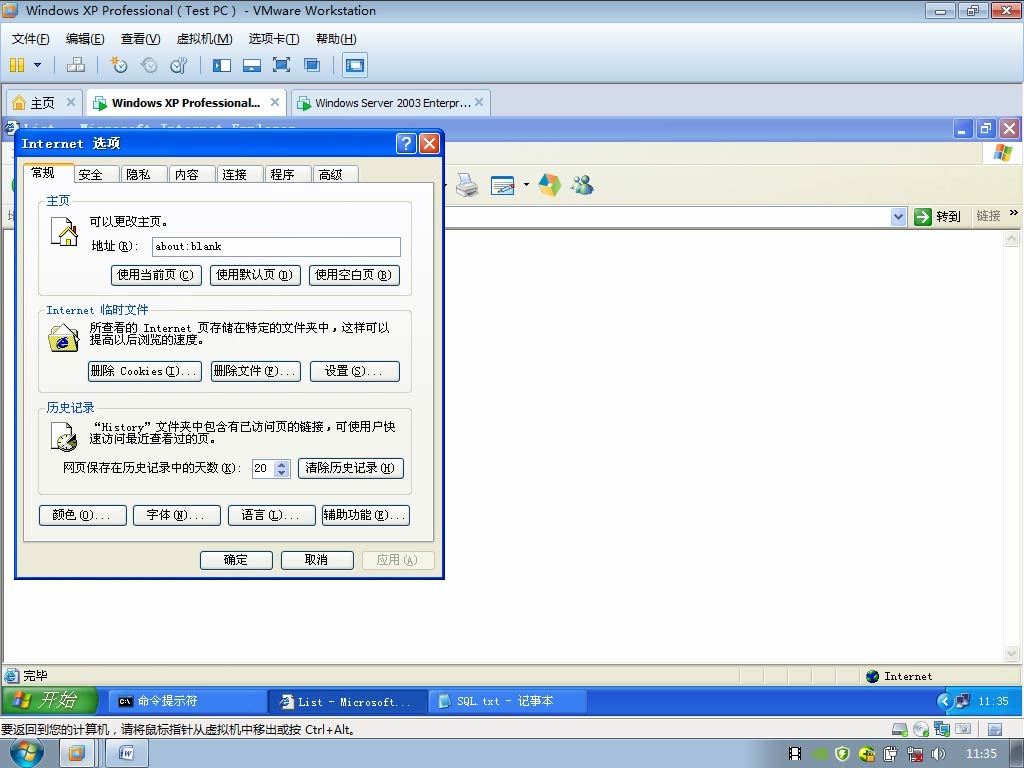Increase history days with the up spinner arrow
Viewport: 1024px width, 768px height.
(x=282, y=464)
